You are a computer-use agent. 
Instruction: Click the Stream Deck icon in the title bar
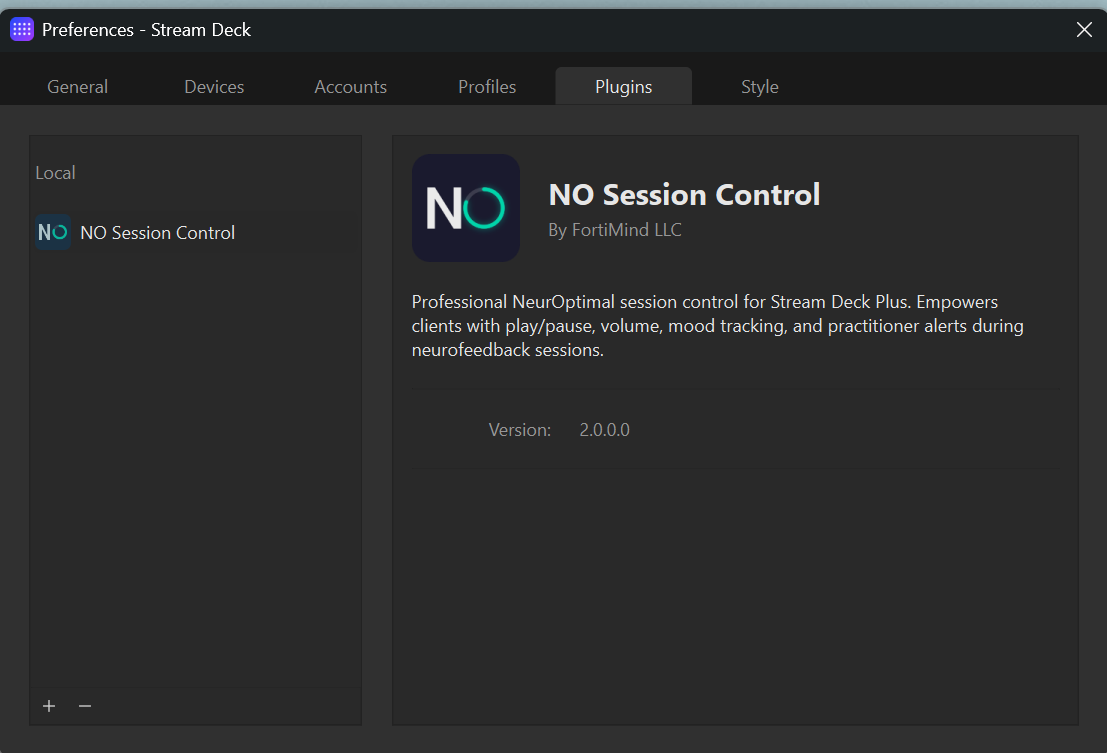pyautogui.click(x=21, y=29)
